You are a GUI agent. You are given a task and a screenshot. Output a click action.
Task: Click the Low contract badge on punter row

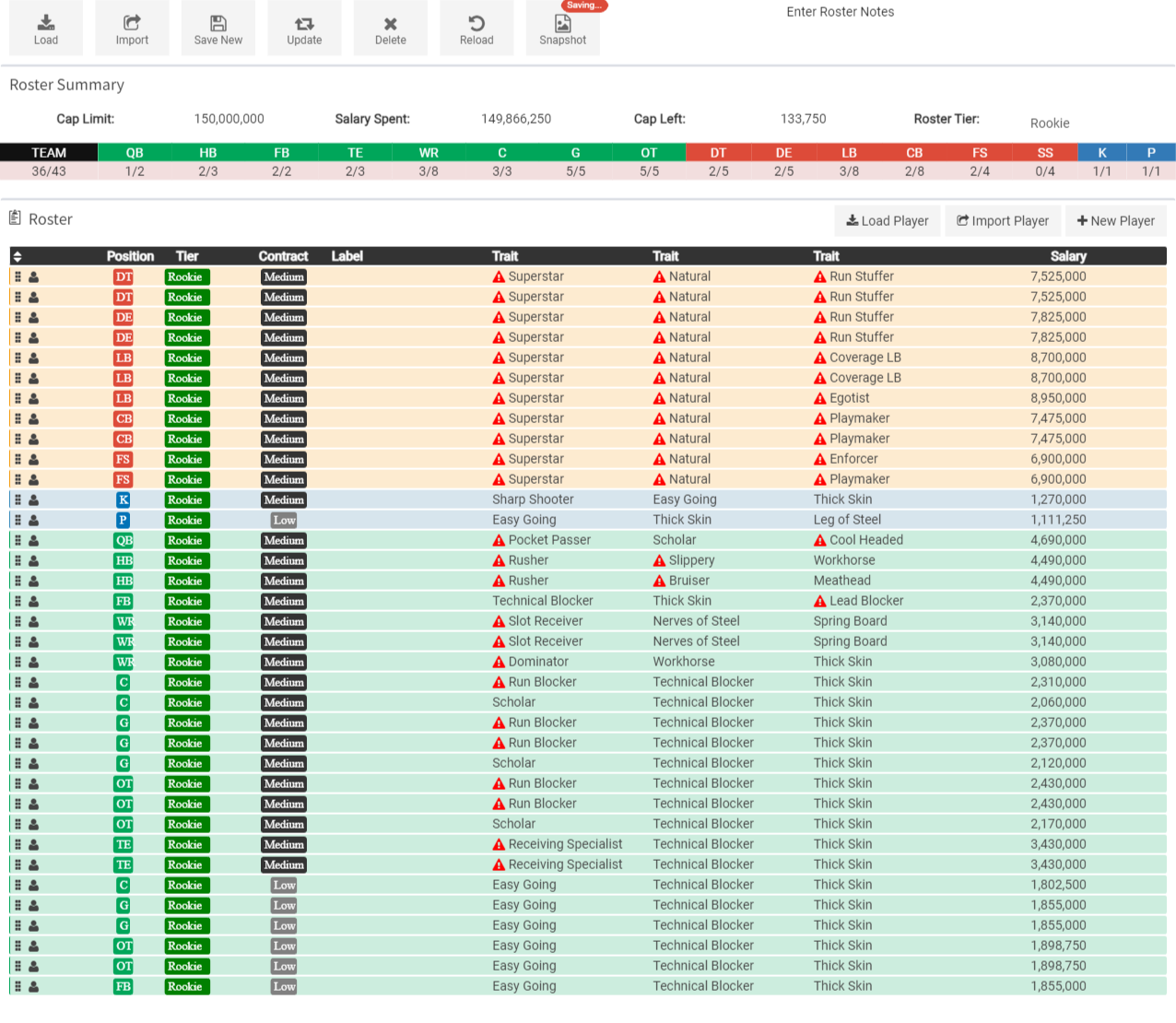(284, 520)
